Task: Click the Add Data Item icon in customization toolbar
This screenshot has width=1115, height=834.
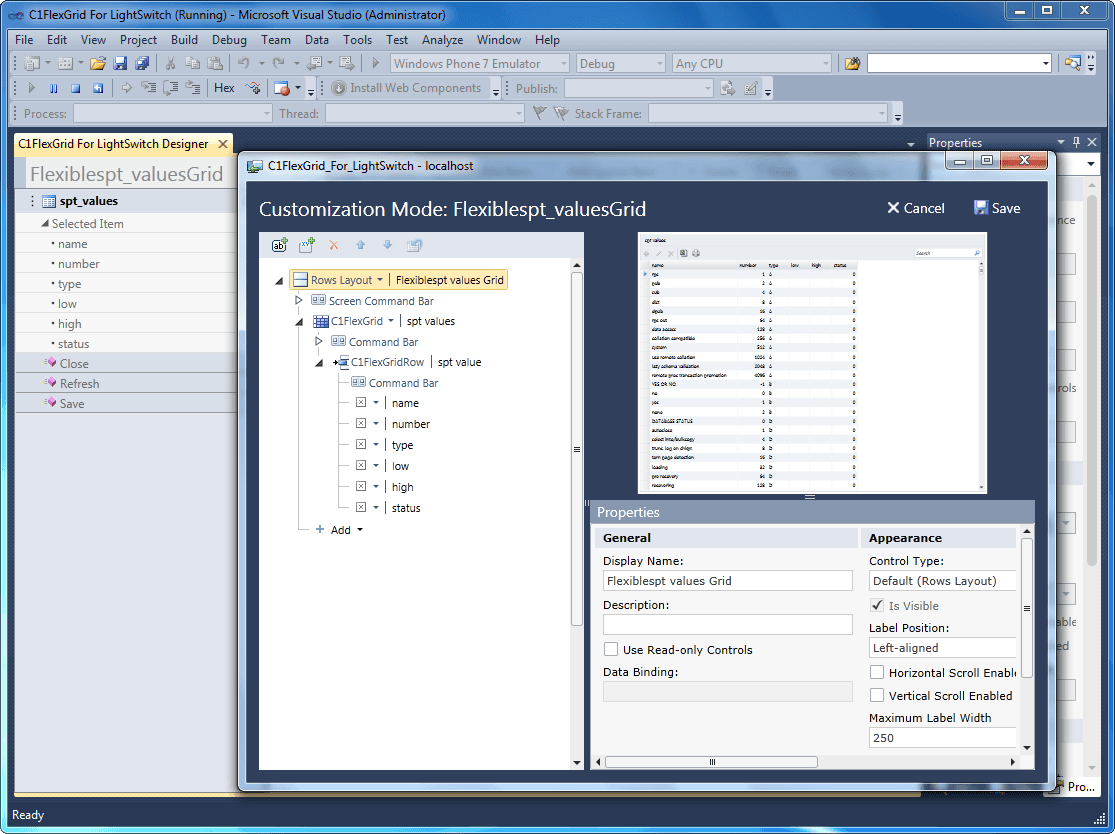Action: coord(279,245)
